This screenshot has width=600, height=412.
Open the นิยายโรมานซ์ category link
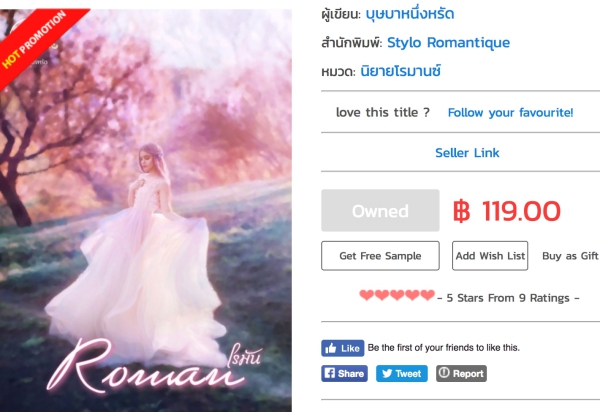click(401, 71)
